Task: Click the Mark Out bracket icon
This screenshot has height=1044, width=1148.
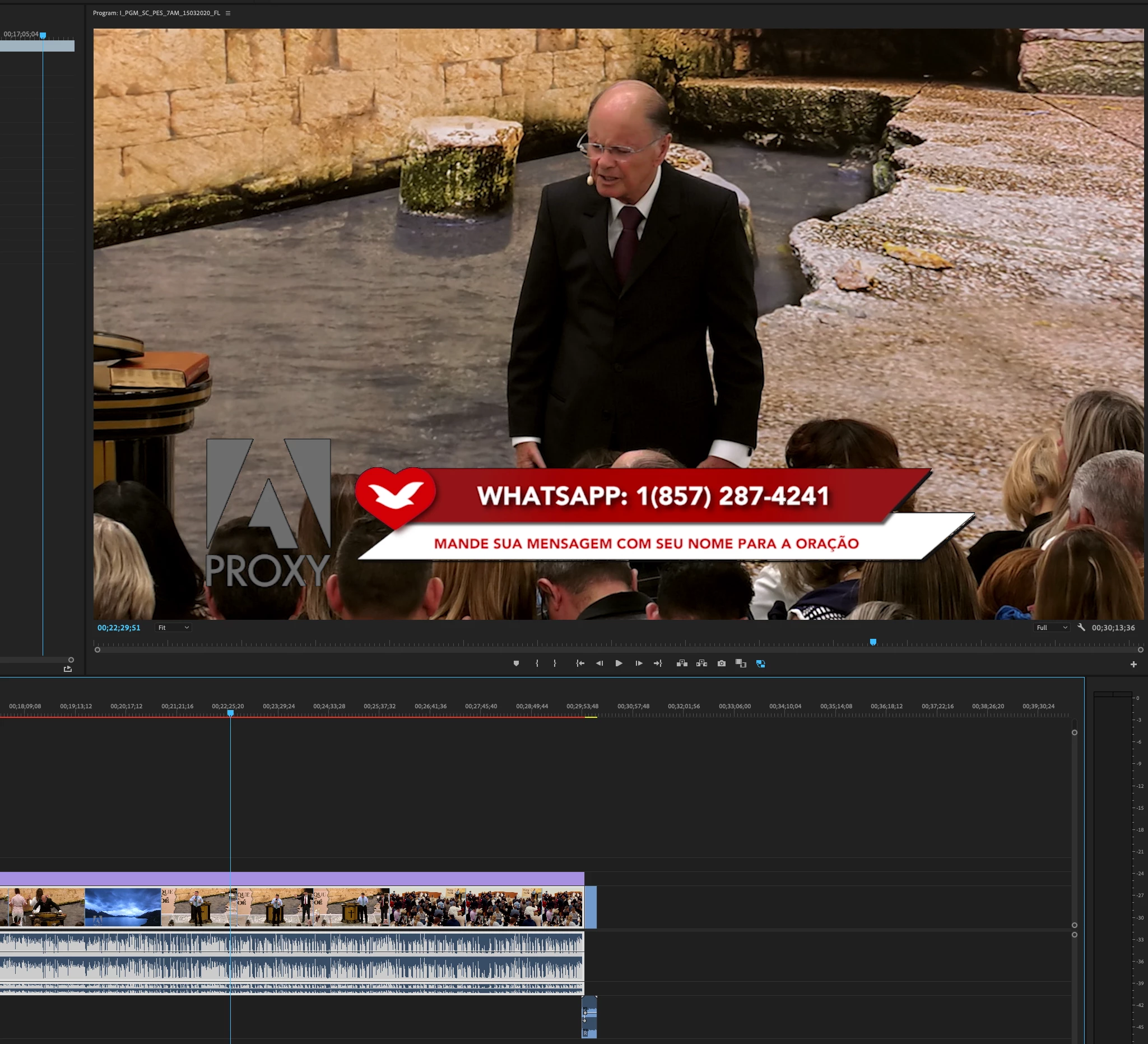Action: coord(555,663)
